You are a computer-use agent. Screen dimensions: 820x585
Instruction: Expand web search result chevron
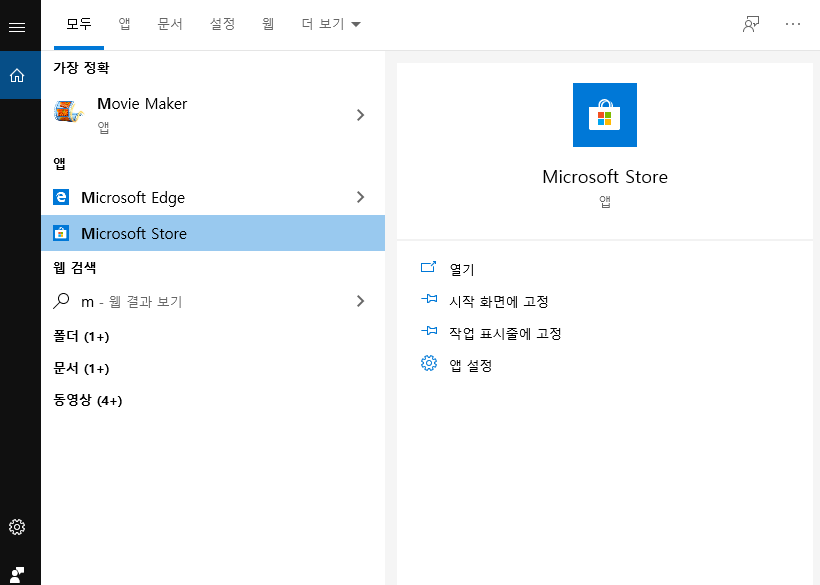[360, 301]
